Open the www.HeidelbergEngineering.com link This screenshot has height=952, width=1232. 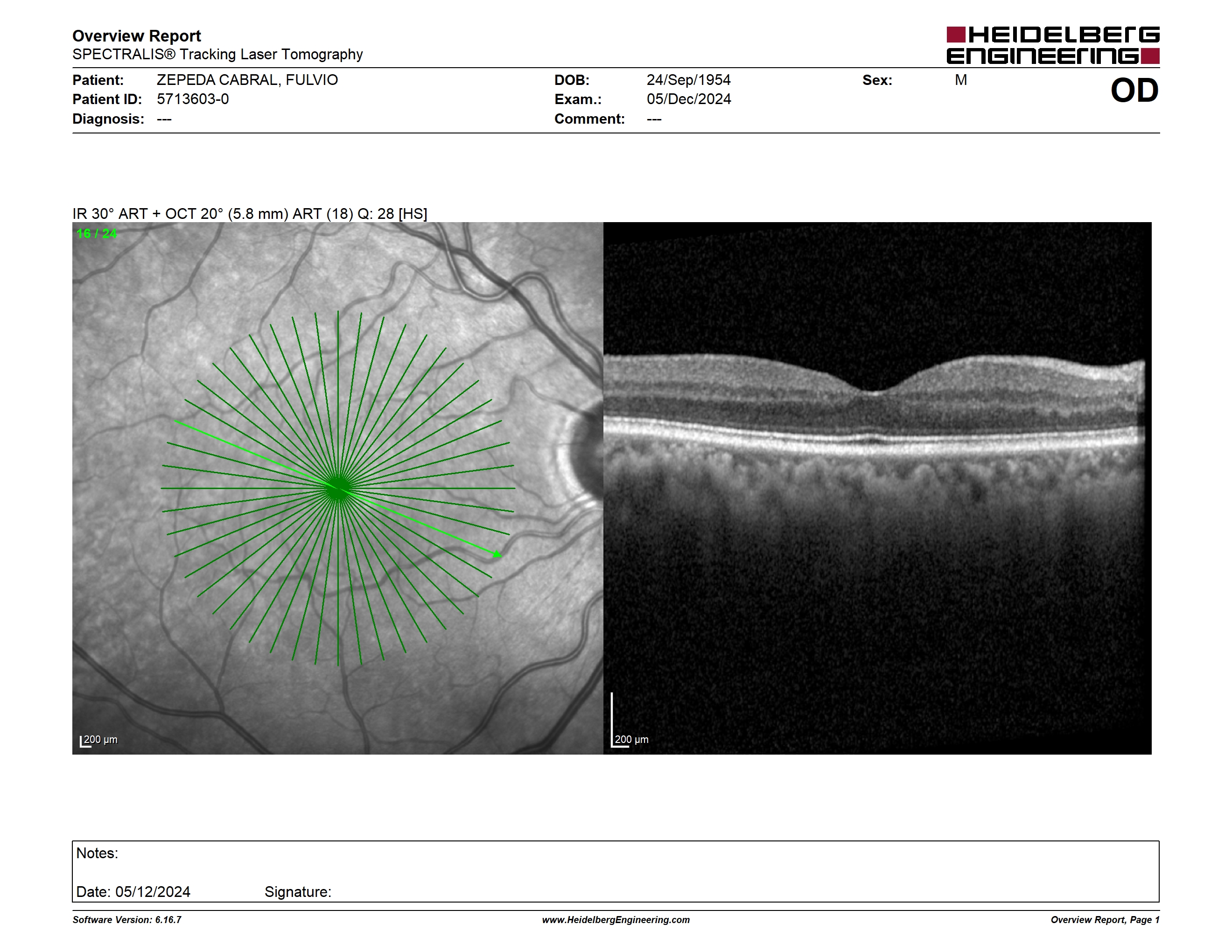click(x=616, y=920)
